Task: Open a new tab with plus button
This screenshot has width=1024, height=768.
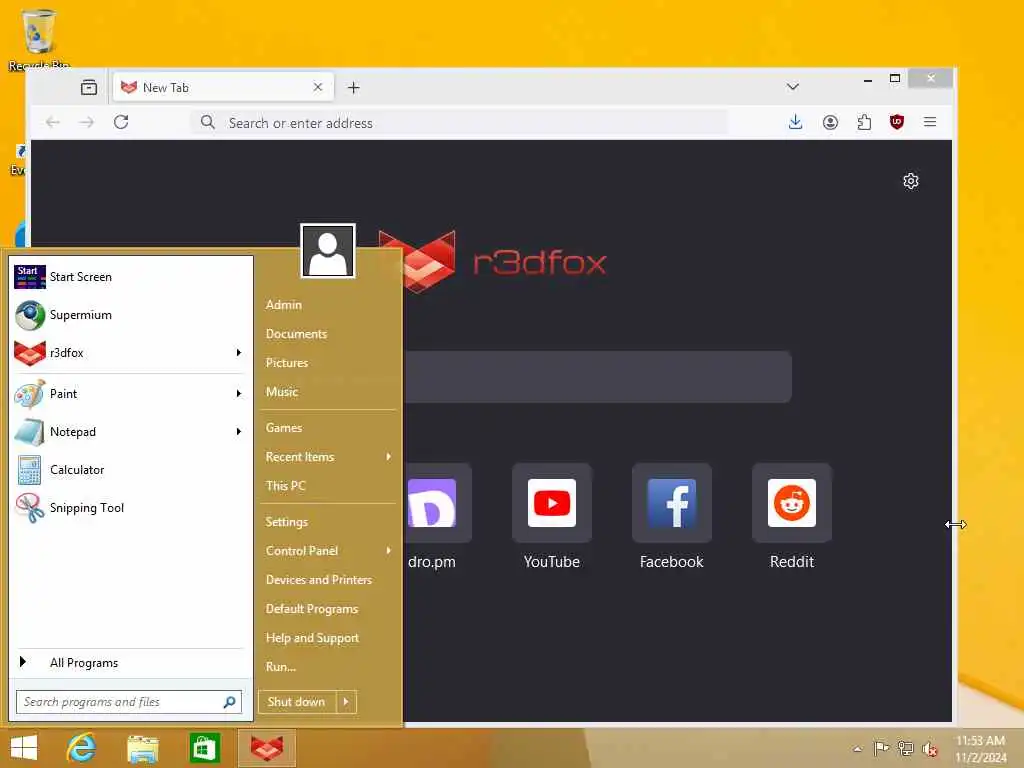Action: coord(353,88)
